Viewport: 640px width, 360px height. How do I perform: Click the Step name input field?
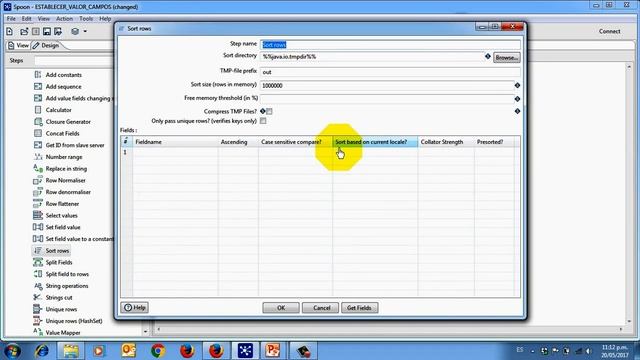pyautogui.click(x=390, y=44)
